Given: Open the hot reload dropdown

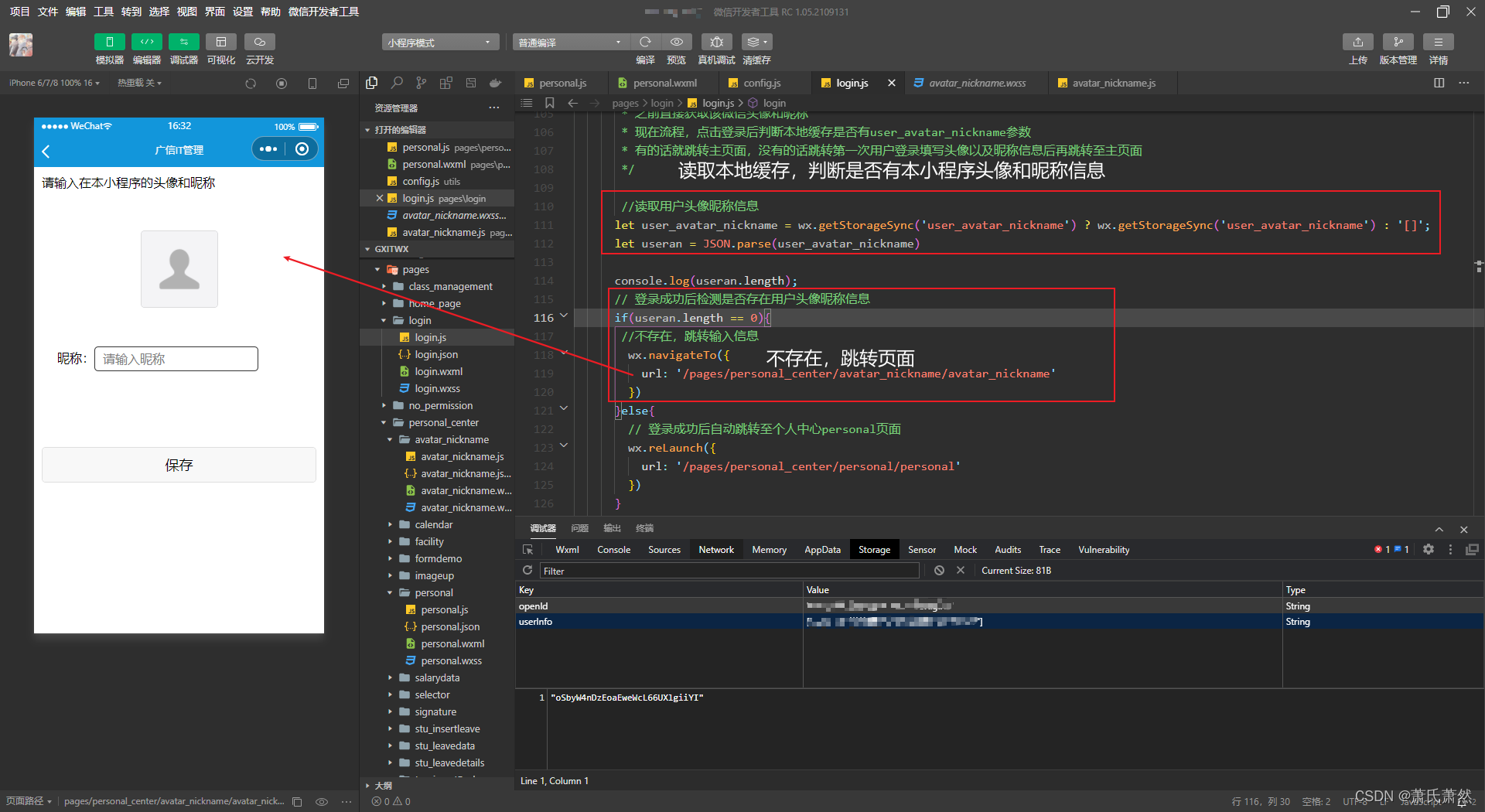Looking at the screenshot, I should [x=139, y=83].
